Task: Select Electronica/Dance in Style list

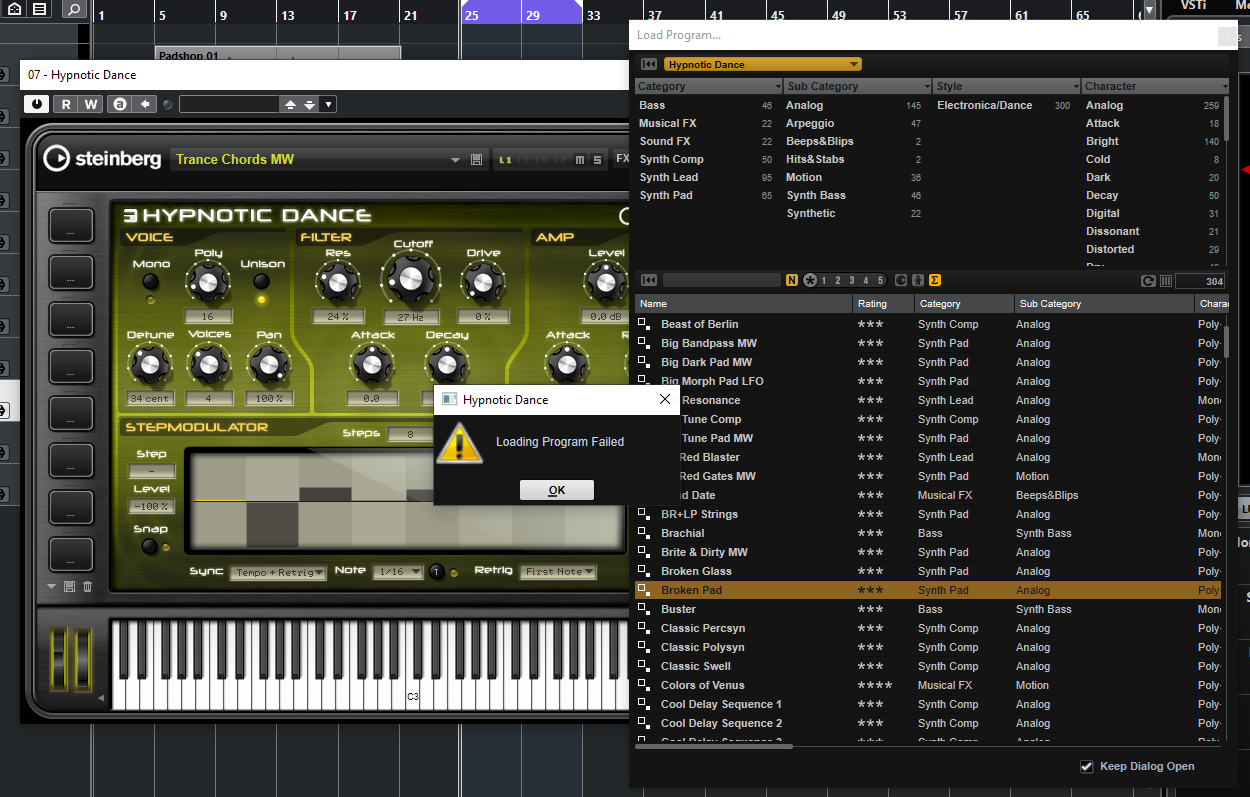Action: click(x=1004, y=105)
